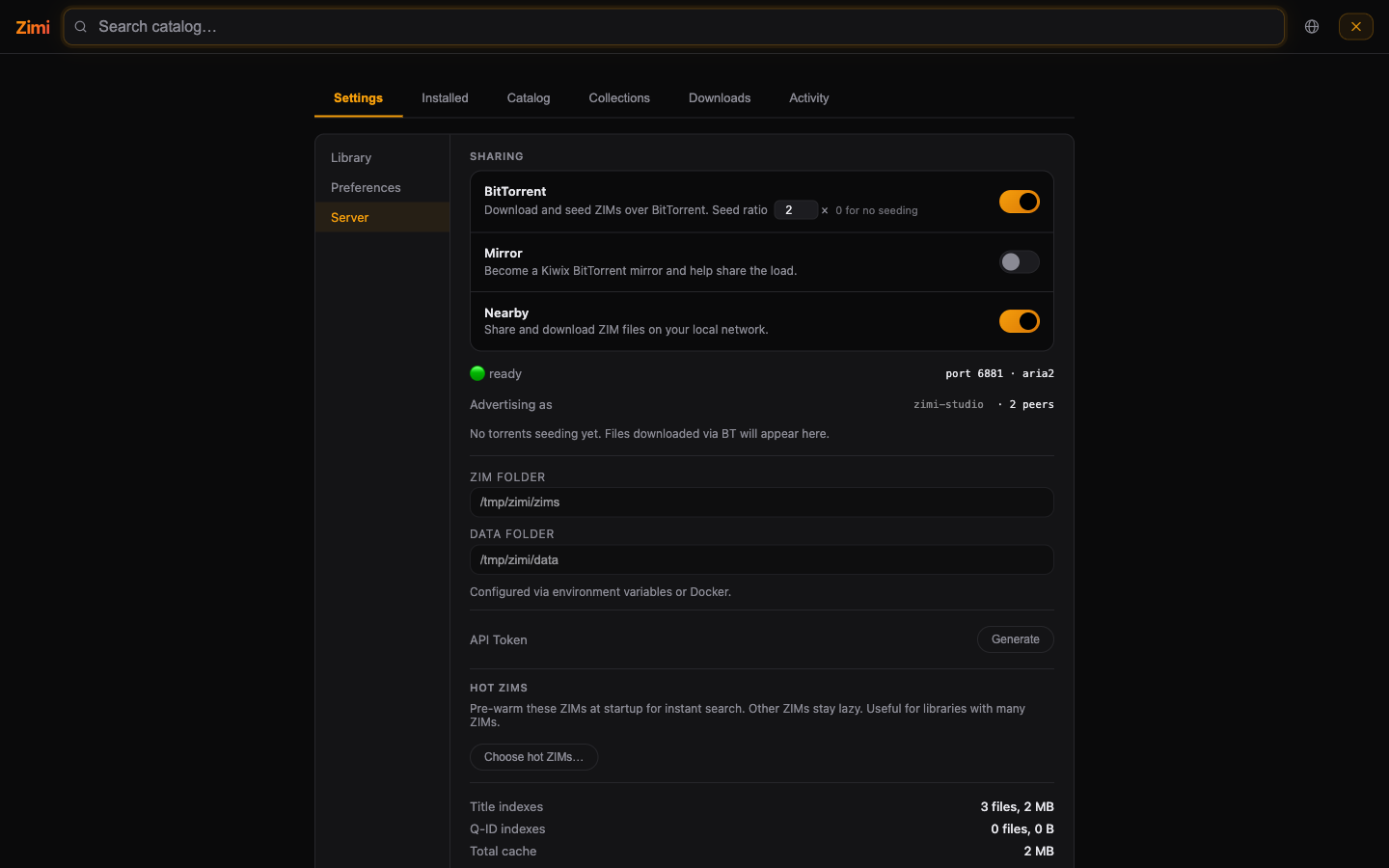The height and width of the screenshot is (868, 1389).
Task: Select Server in the settings sidebar
Action: tap(382, 217)
